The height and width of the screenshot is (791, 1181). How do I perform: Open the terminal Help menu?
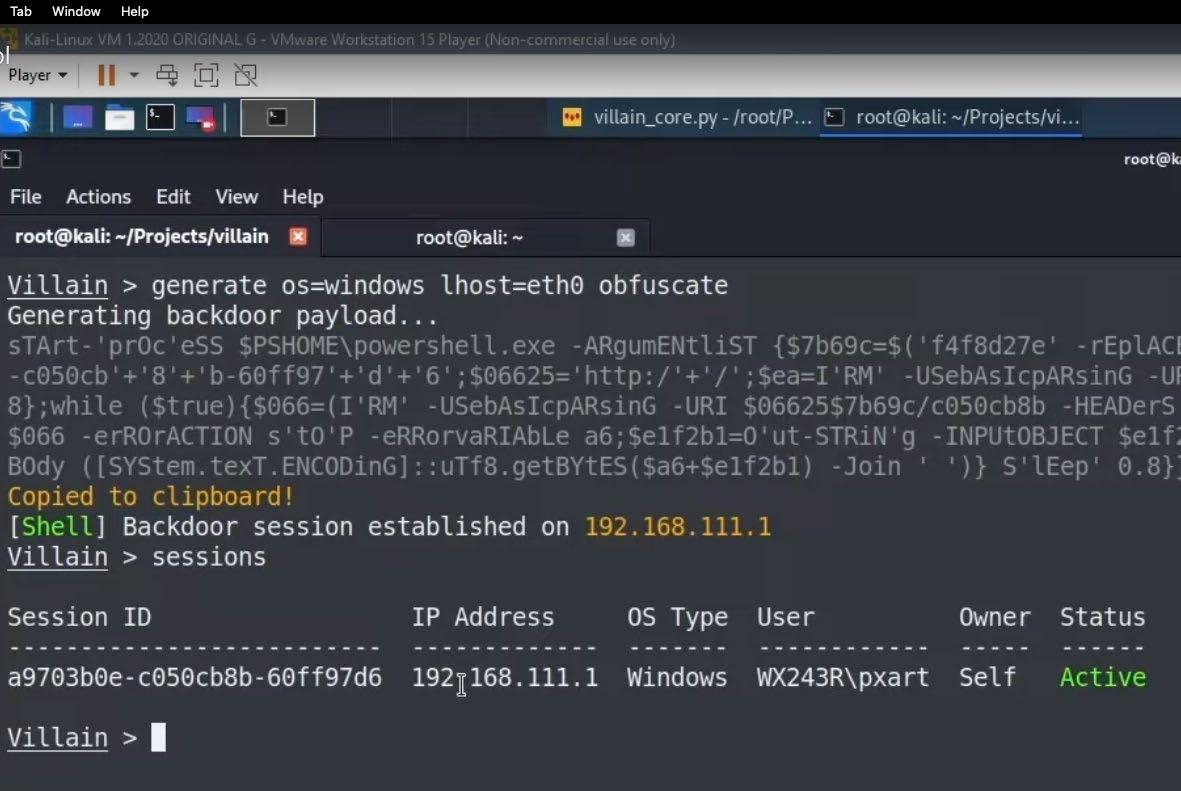(x=303, y=197)
